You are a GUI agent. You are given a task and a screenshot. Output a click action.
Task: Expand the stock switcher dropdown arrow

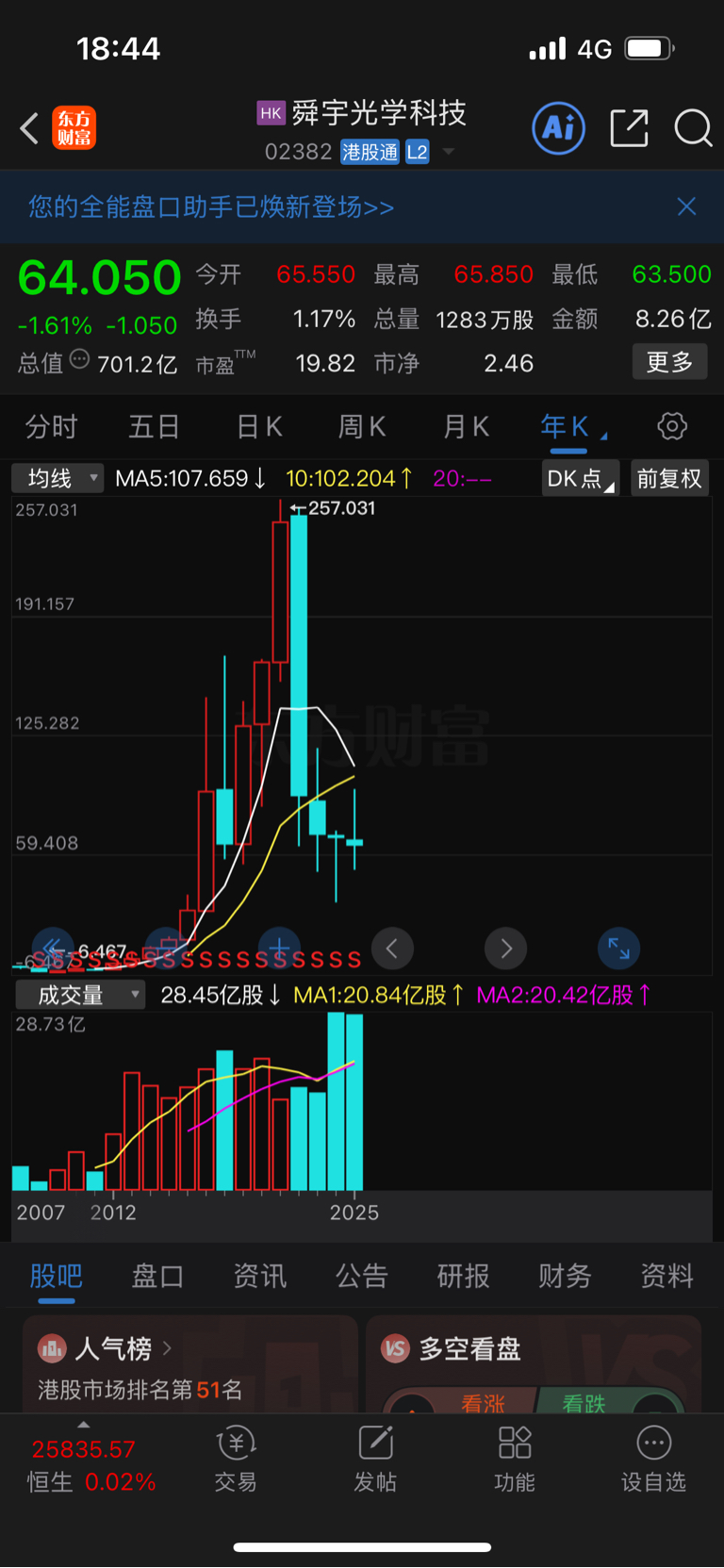click(x=449, y=152)
